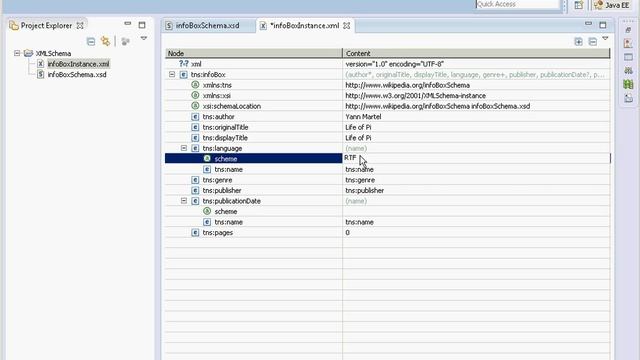Click the Content column header
The width and height of the screenshot is (640, 360).
pos(476,53)
